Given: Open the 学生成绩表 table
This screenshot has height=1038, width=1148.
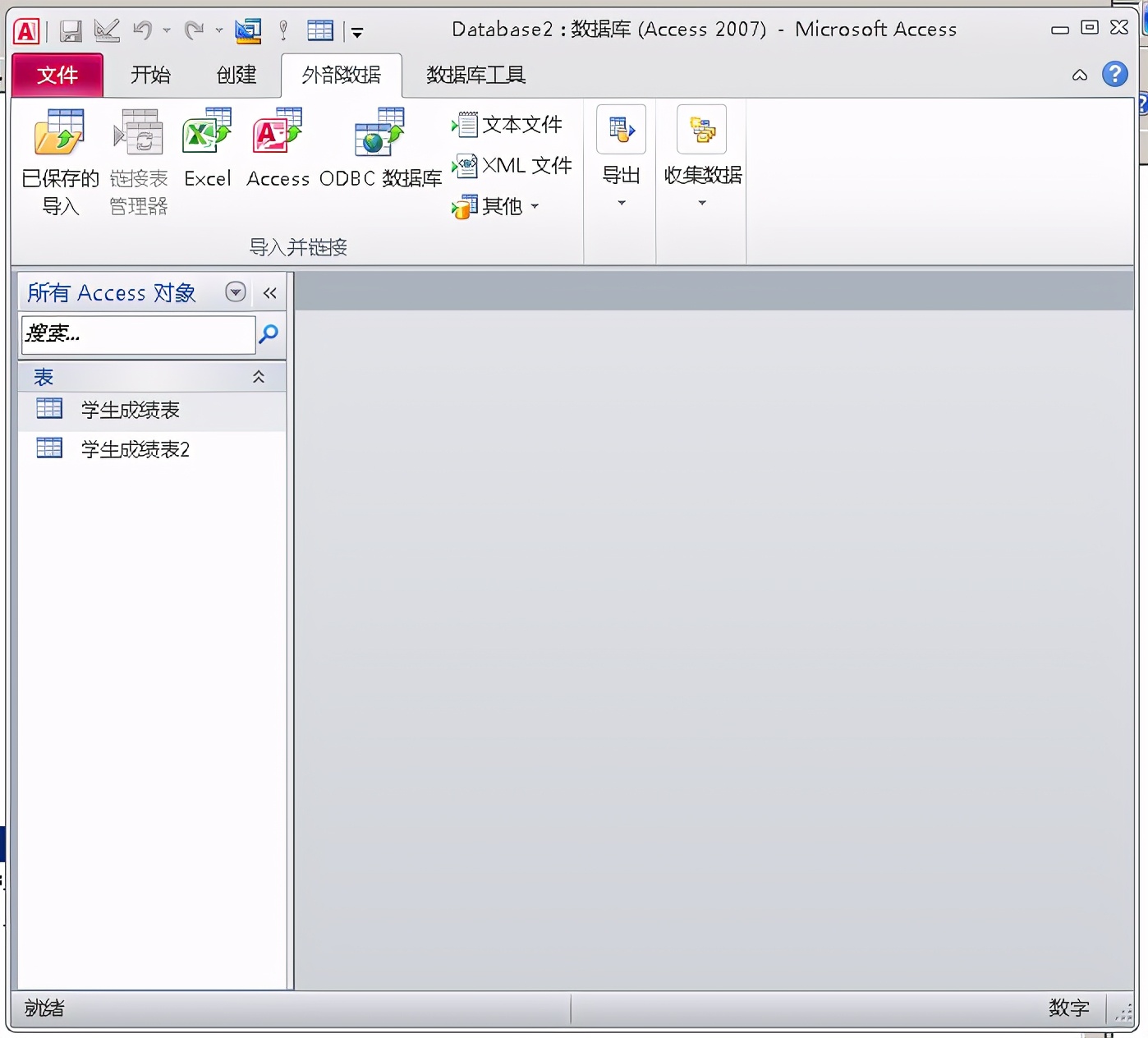Looking at the screenshot, I should click(x=130, y=409).
